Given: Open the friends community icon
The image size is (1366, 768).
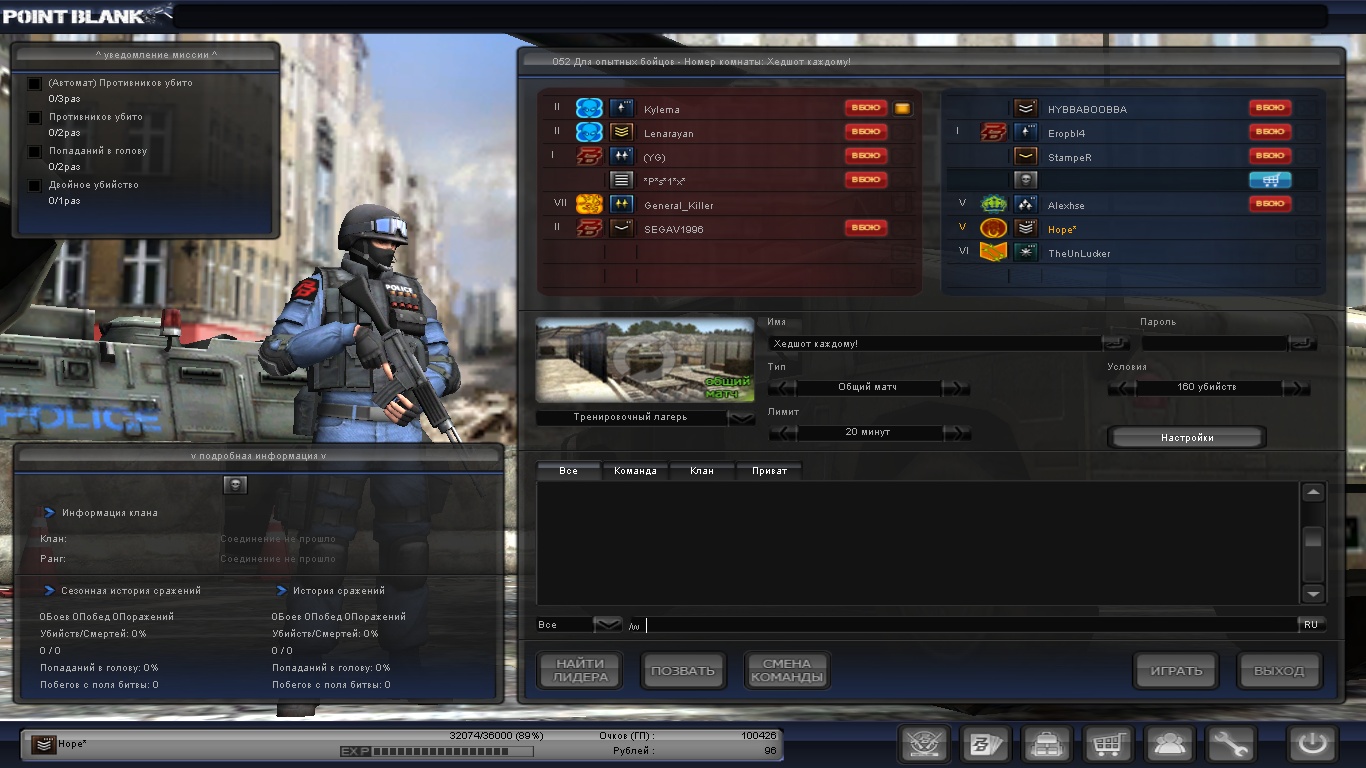Looking at the screenshot, I should pos(1168,745).
